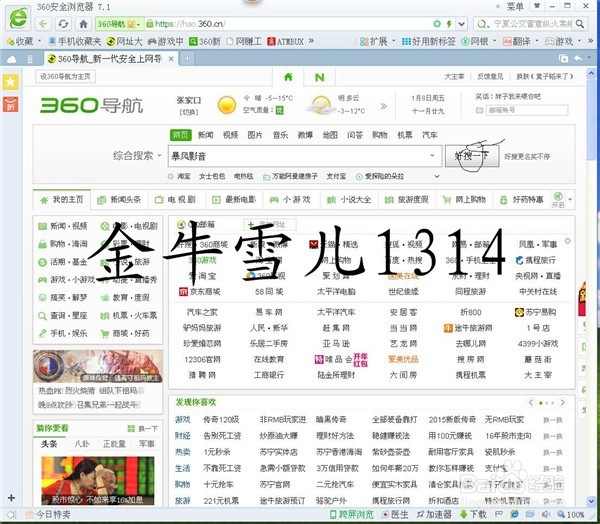
Task: Open 苏宁易购 link
Action: pyautogui.click(x=535, y=312)
